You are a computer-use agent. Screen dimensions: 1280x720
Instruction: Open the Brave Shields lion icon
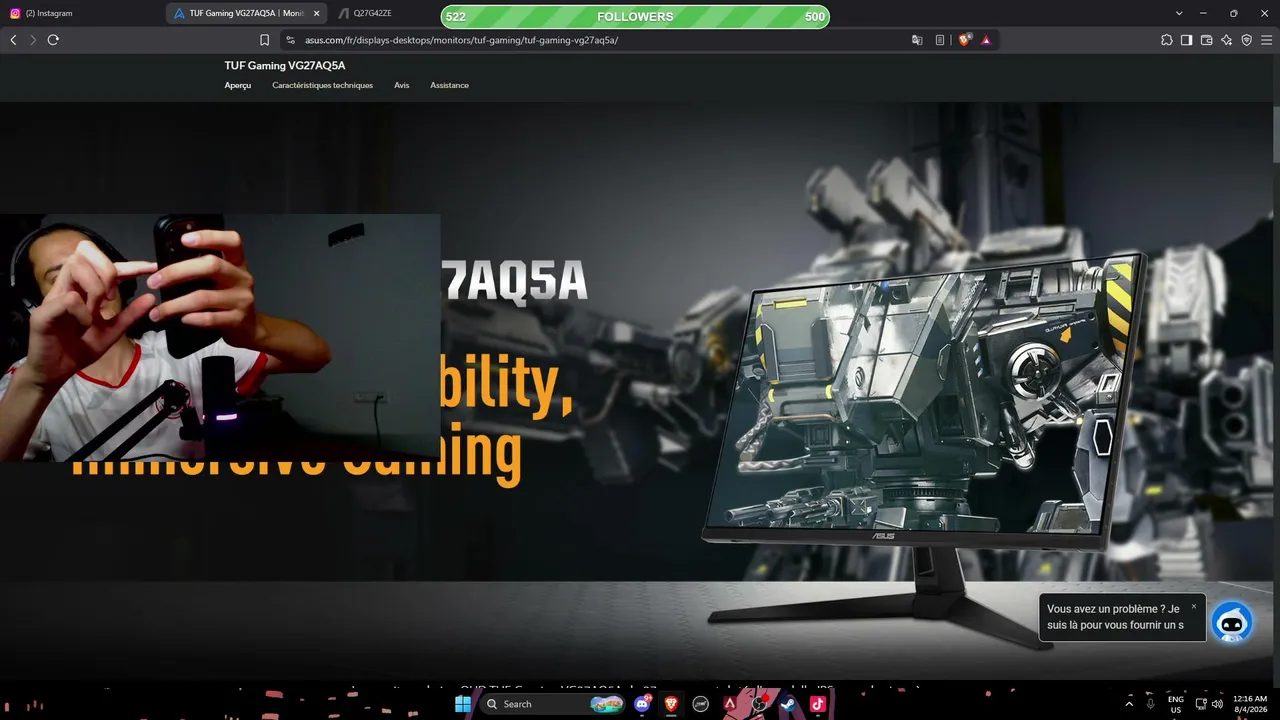coord(965,40)
